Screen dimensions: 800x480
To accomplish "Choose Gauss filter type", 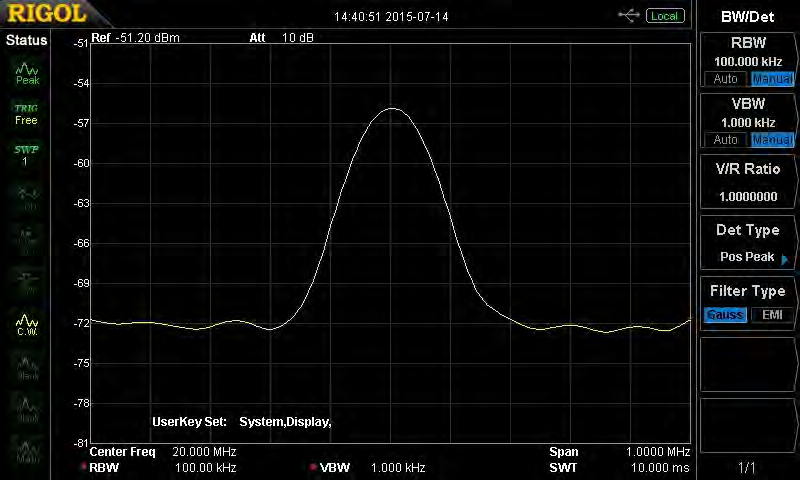I will (x=725, y=315).
